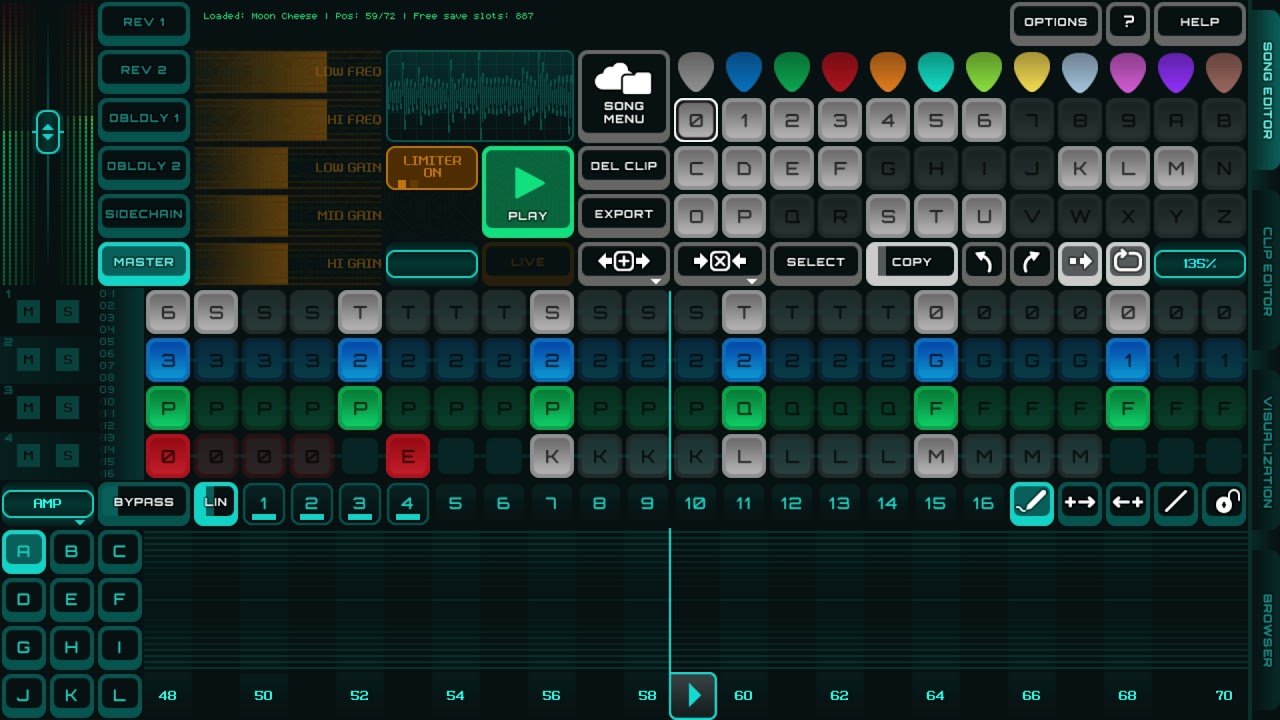Screen dimensions: 1280x720
Task: Pick clip slot 0 in clip palette
Action: [x=696, y=121]
